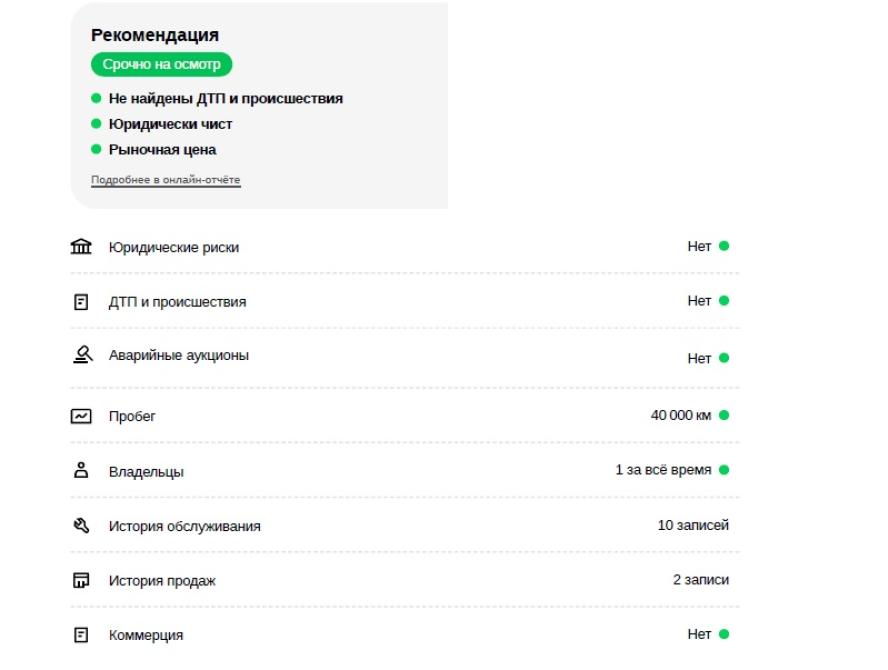The height and width of the screenshot is (670, 888).
Task: Select the 2 записи sales history value
Action: coord(701,579)
